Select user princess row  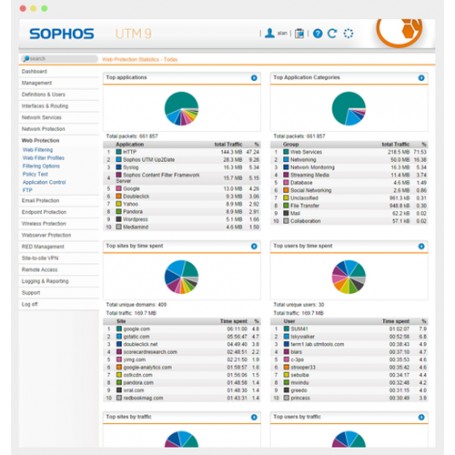click(x=349, y=398)
